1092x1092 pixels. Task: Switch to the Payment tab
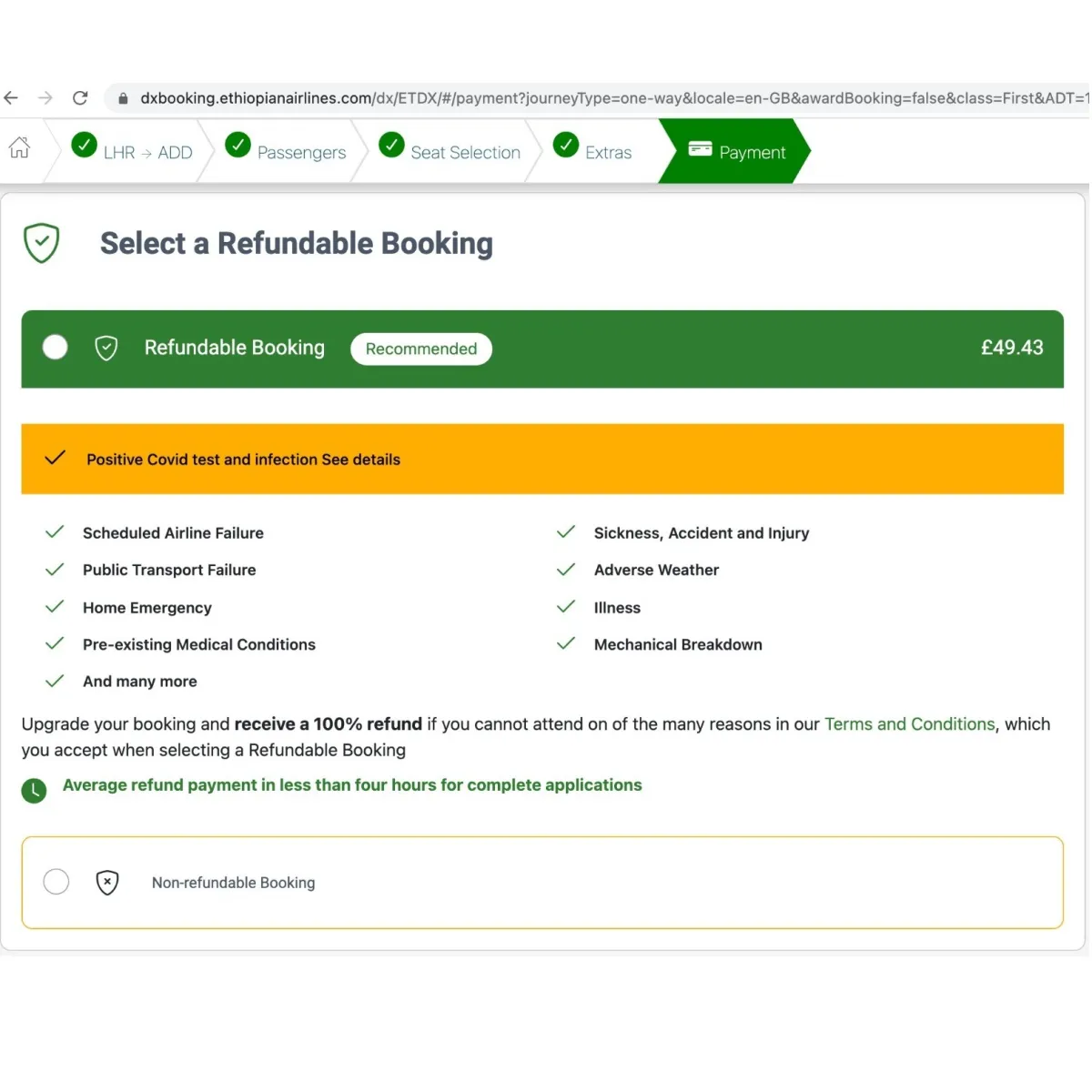[752, 152]
